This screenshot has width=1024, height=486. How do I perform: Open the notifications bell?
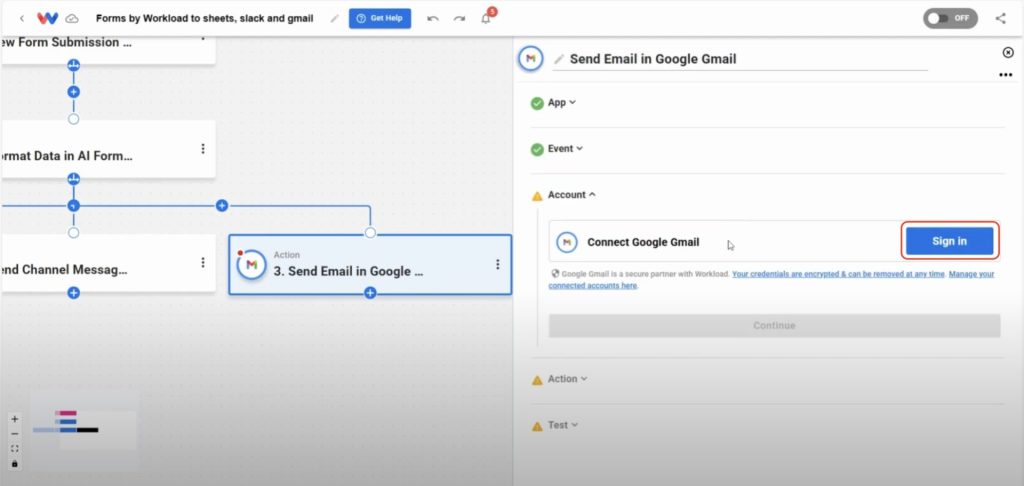[486, 18]
